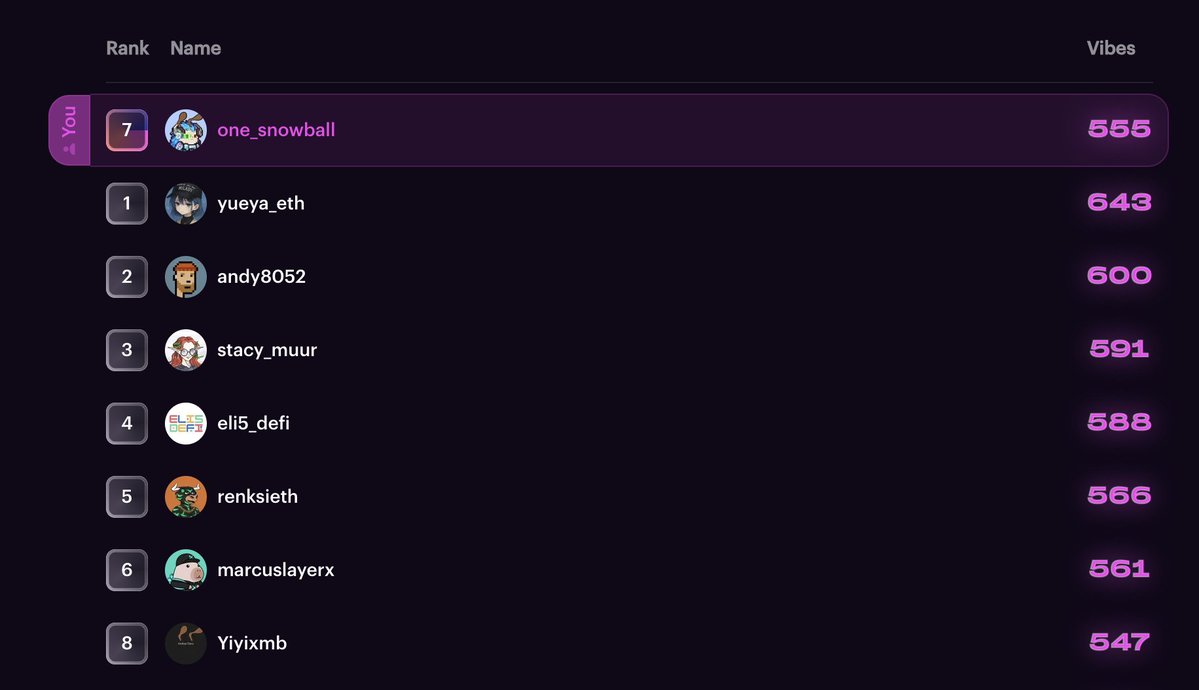Click the rank 1 badge
This screenshot has height=690, width=1199.
pos(127,203)
